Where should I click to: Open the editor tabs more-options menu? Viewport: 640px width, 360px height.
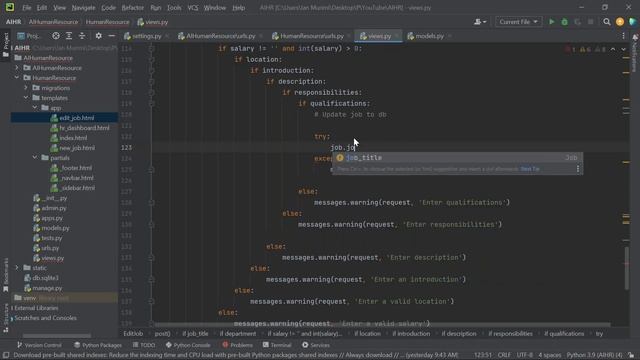click(x=623, y=36)
